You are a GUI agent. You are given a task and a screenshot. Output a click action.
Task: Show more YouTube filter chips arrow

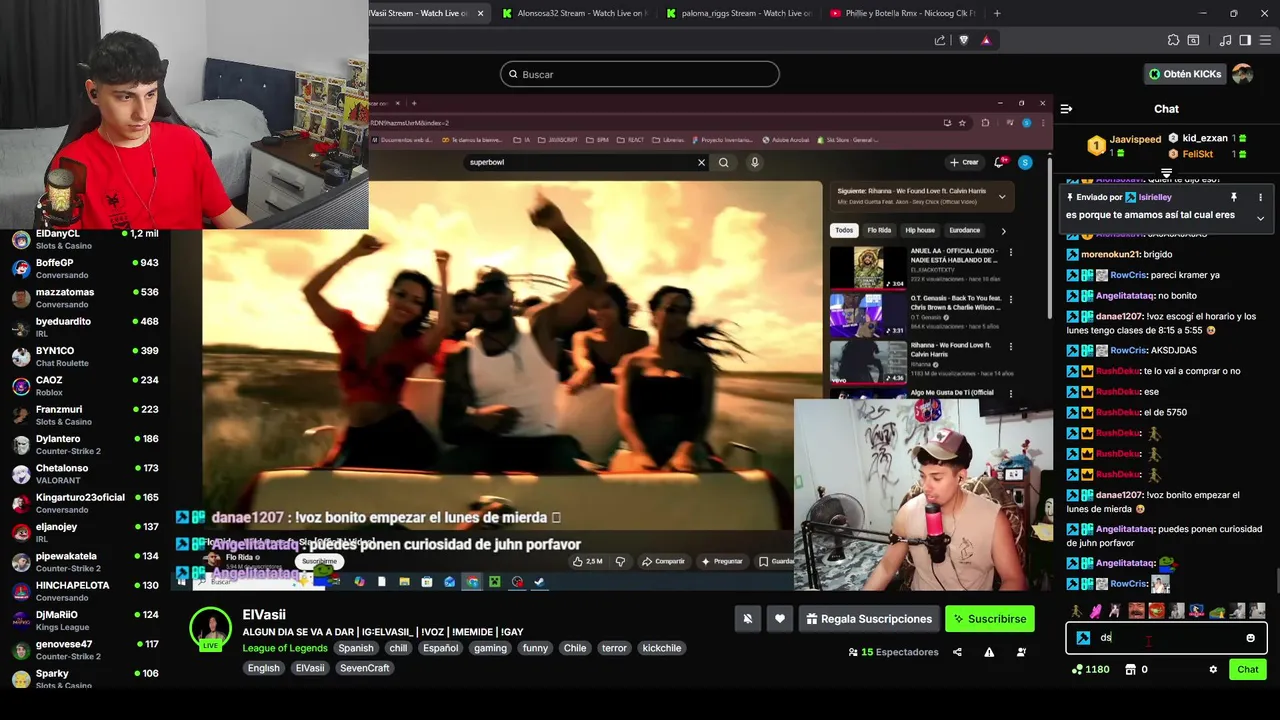click(1004, 231)
